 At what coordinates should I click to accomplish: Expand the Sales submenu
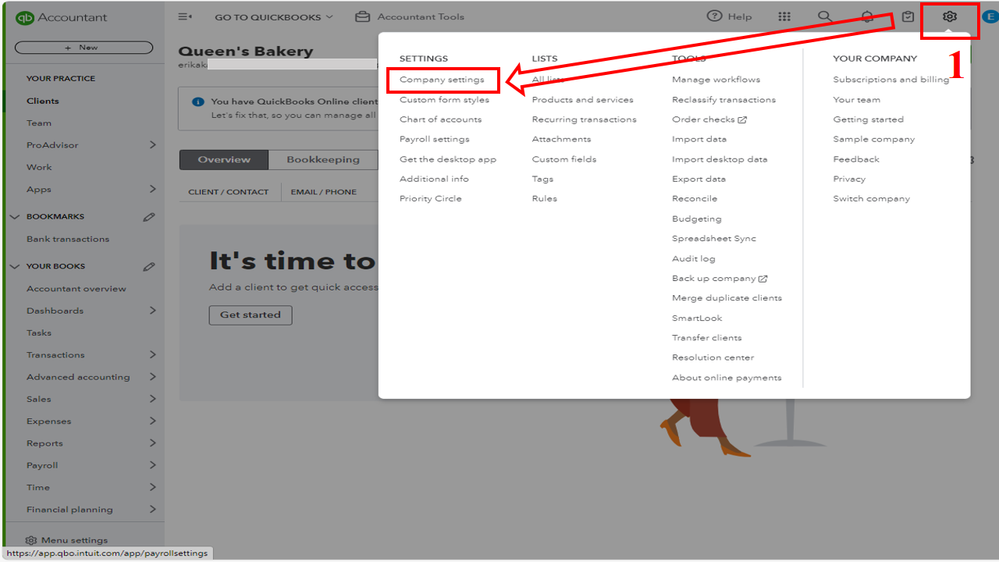click(x=153, y=399)
